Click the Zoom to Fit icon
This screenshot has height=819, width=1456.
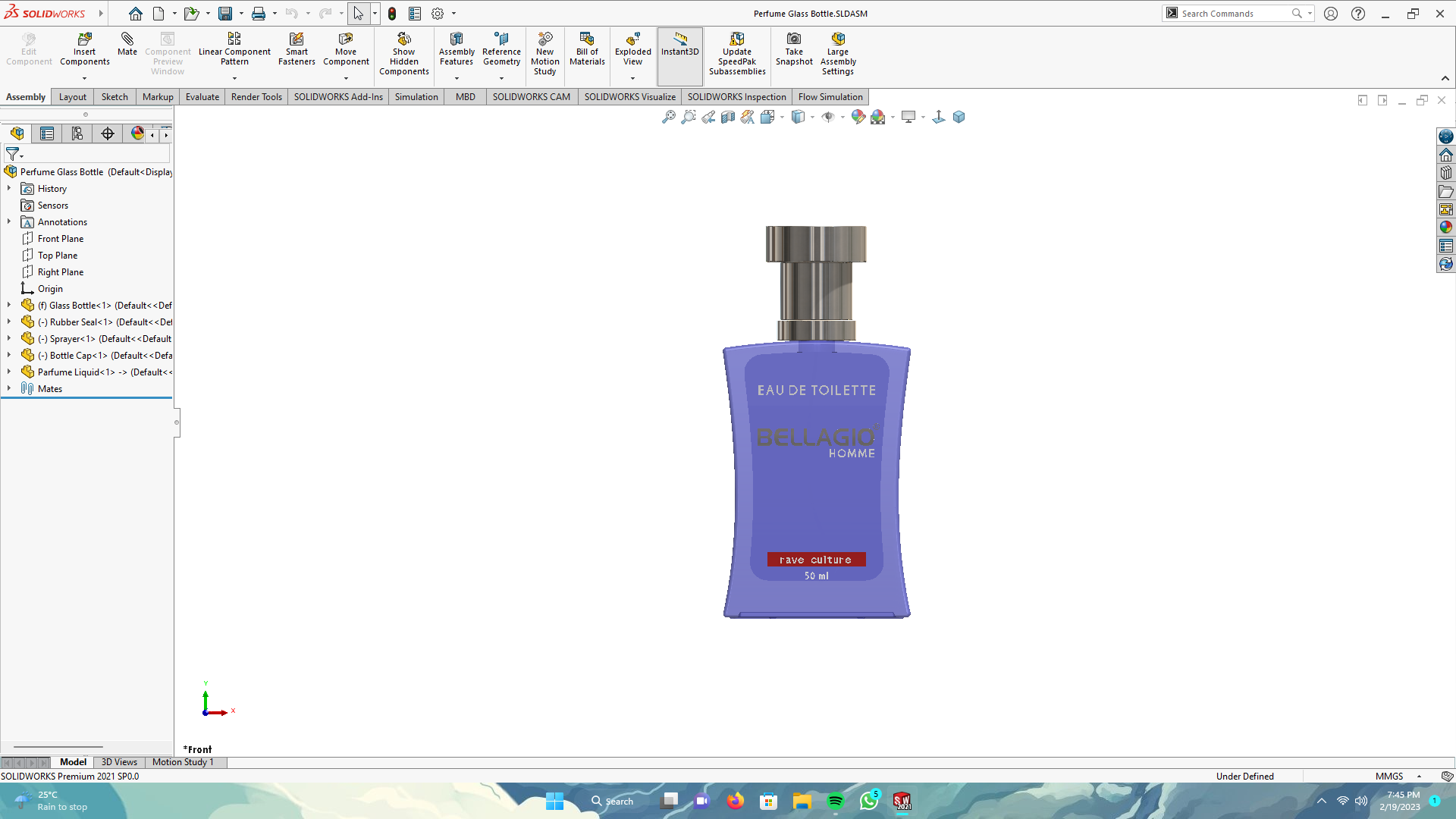pos(668,117)
